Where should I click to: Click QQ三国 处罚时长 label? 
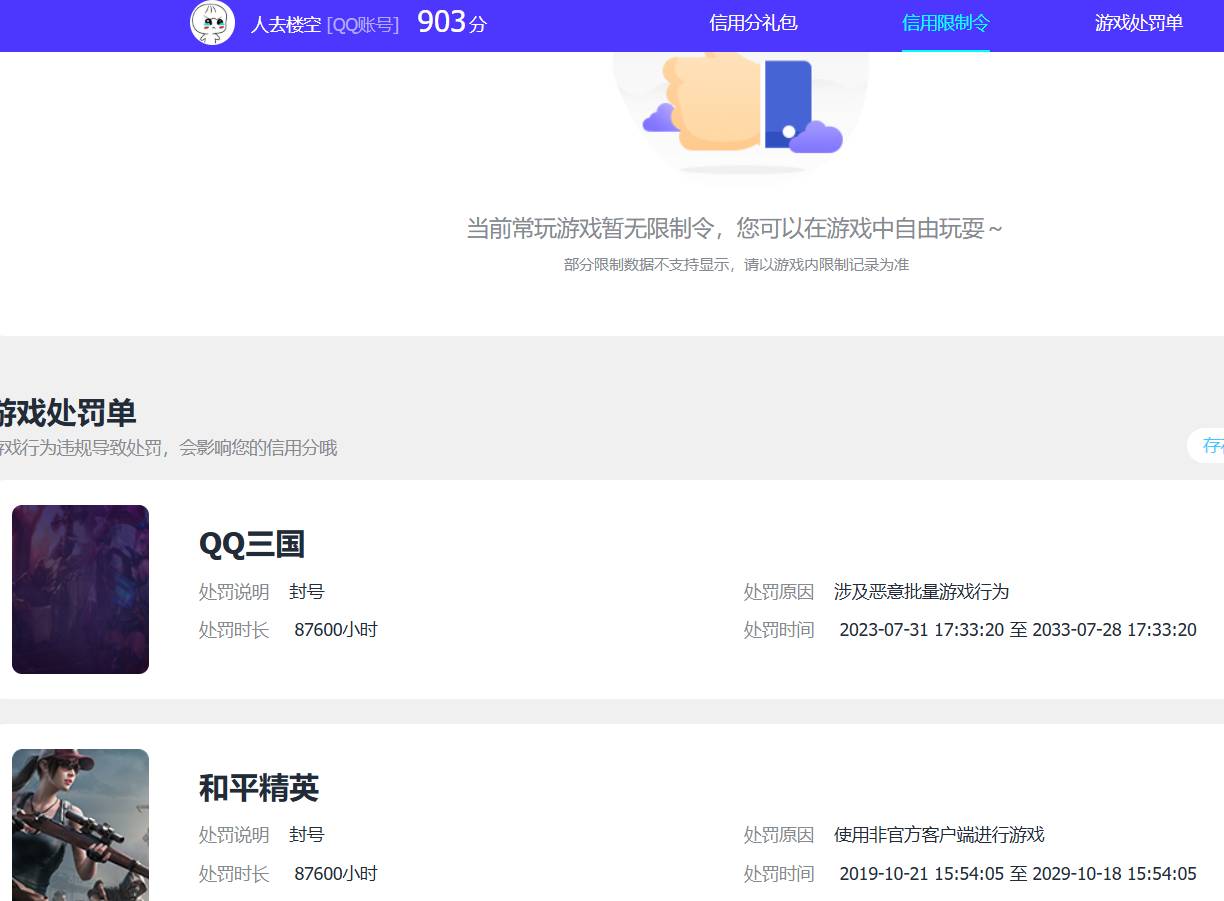(x=234, y=630)
